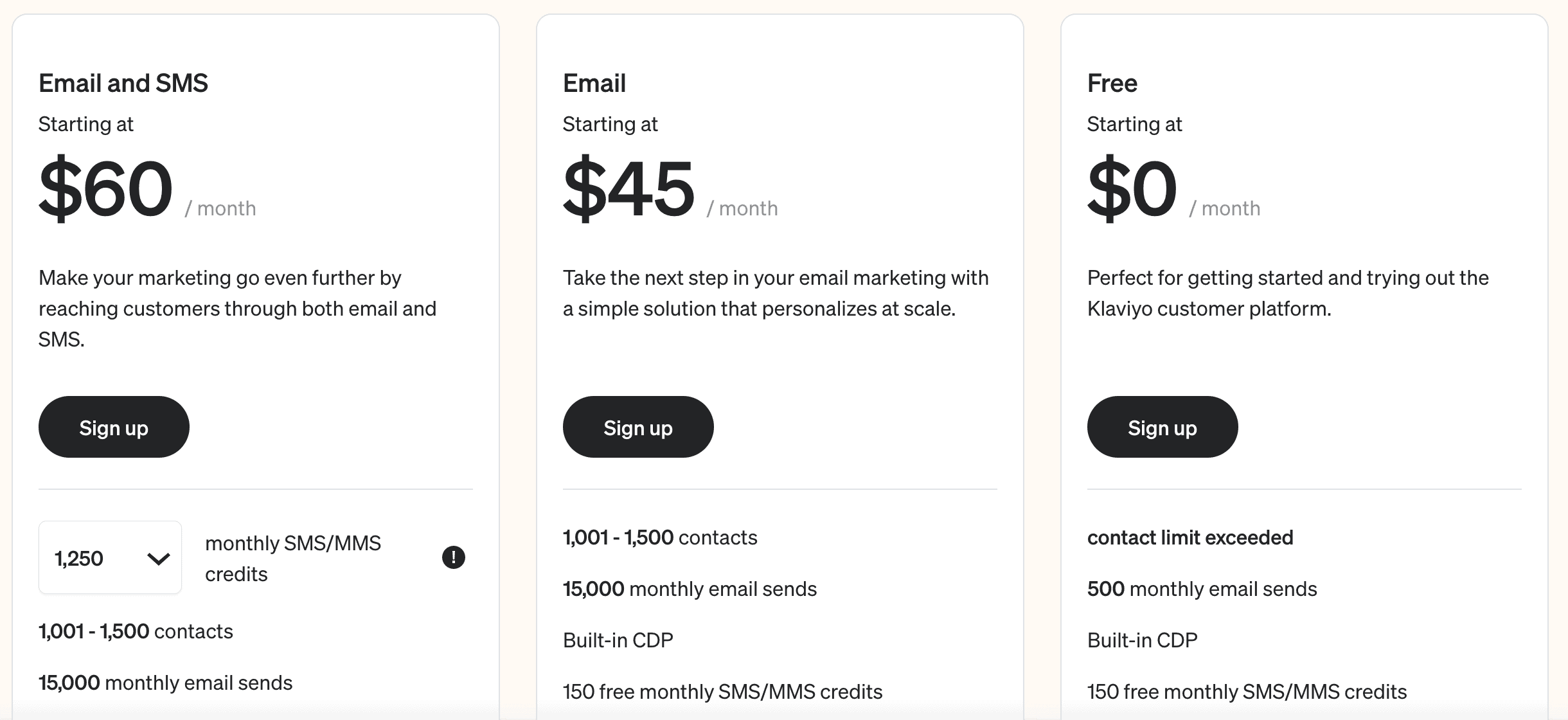Viewport: 1568px width, 720px height.
Task: Click the contact limit exceeded notice
Action: point(1190,537)
